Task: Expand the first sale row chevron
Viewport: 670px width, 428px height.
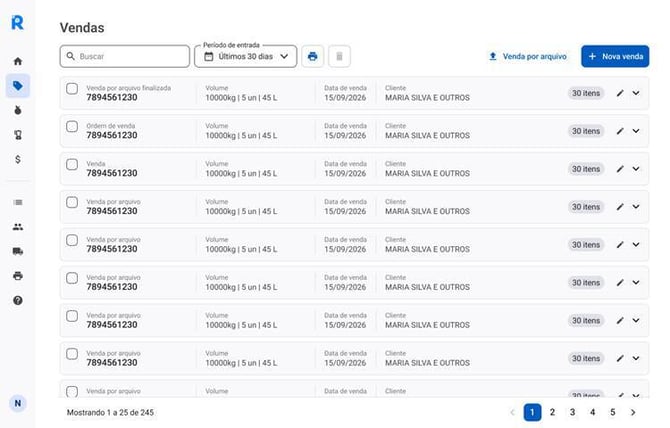Action: tap(636, 93)
